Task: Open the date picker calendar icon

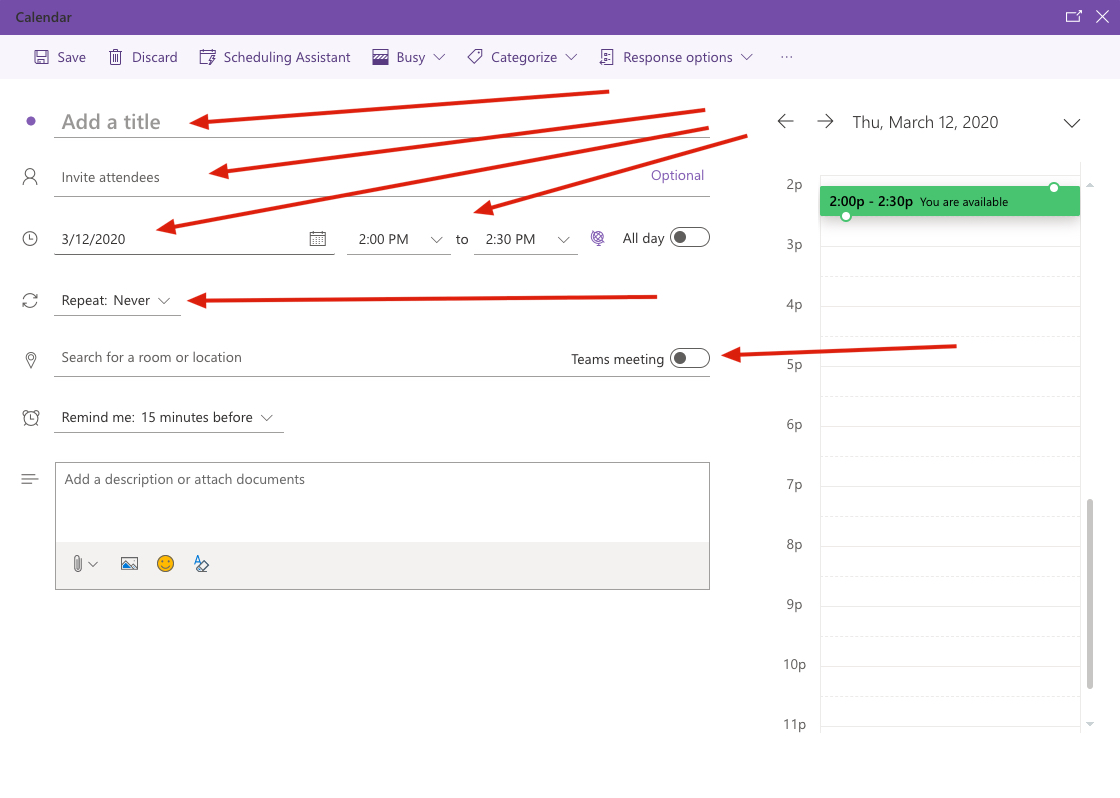Action: click(x=318, y=239)
